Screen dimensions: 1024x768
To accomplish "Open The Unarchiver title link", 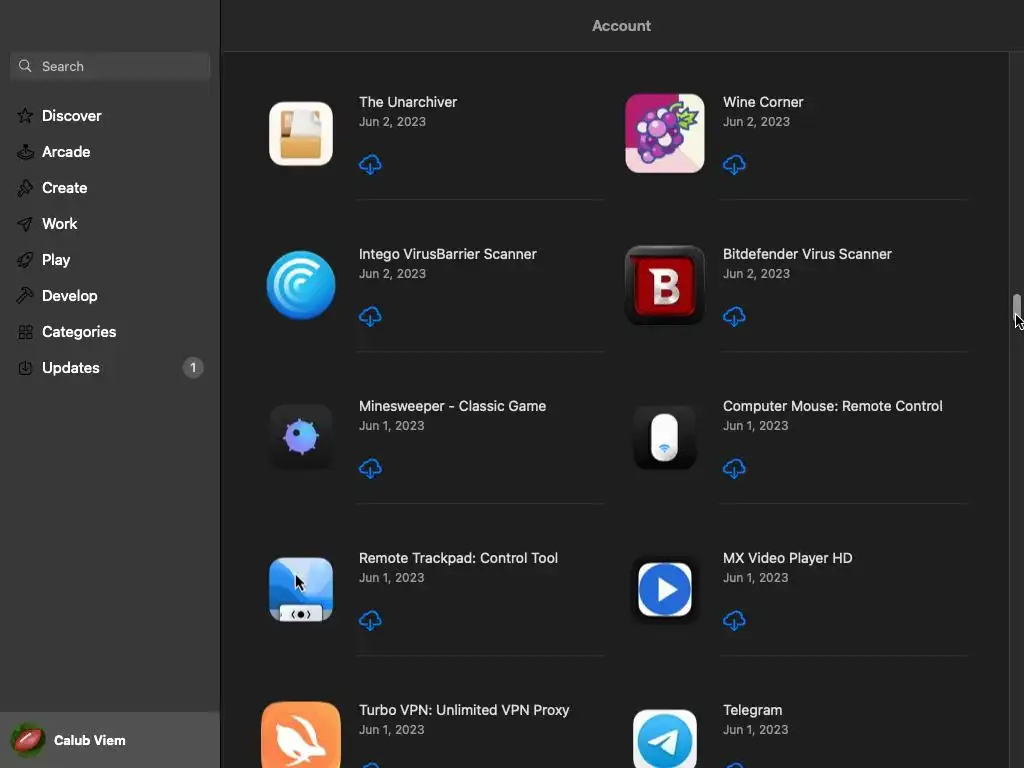I will pos(408,102).
